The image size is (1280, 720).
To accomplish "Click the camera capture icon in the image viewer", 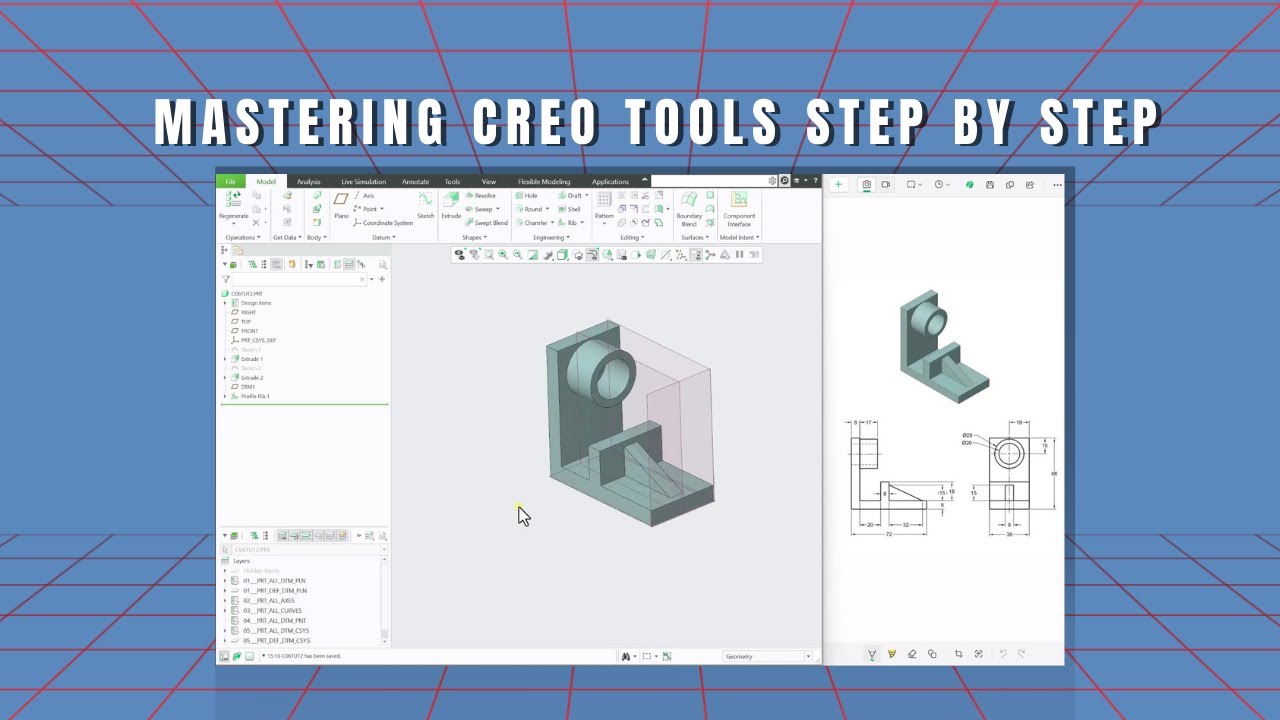I will coord(867,185).
